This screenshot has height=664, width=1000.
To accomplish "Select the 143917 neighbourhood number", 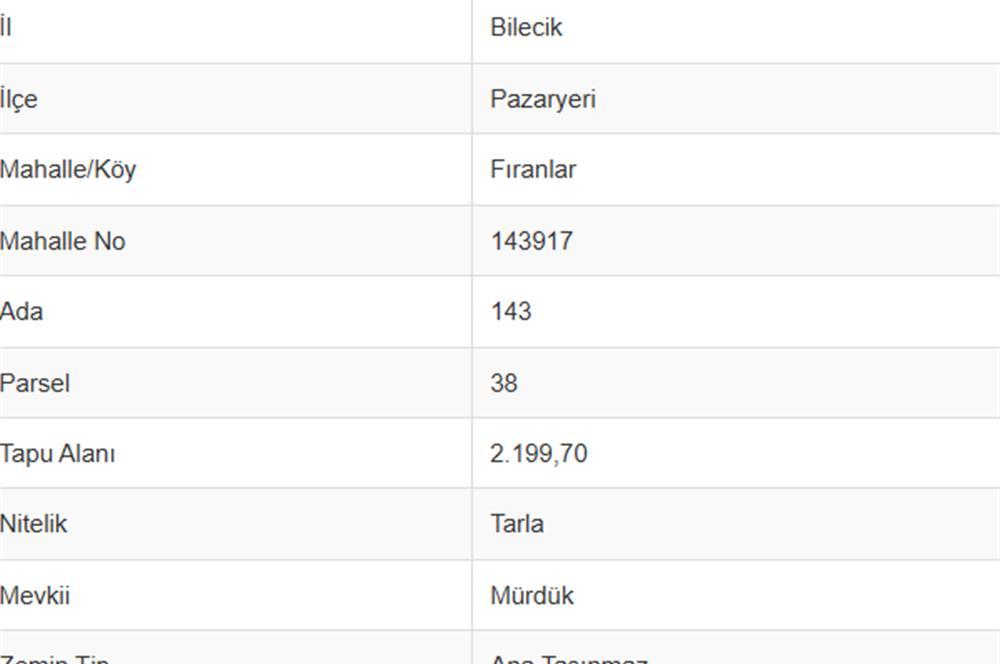I will coord(532,241).
